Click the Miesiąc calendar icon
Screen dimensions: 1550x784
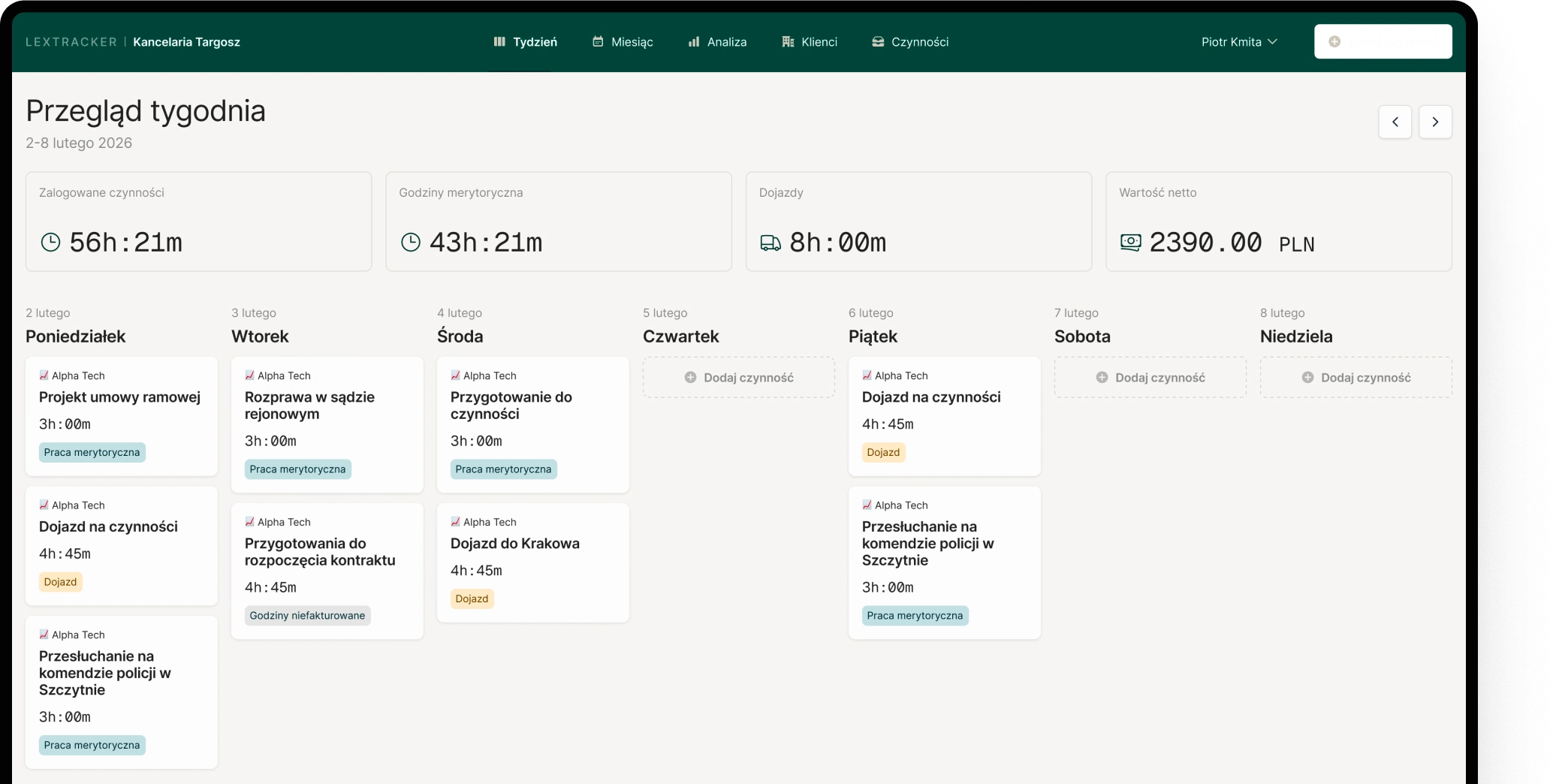[x=598, y=42]
